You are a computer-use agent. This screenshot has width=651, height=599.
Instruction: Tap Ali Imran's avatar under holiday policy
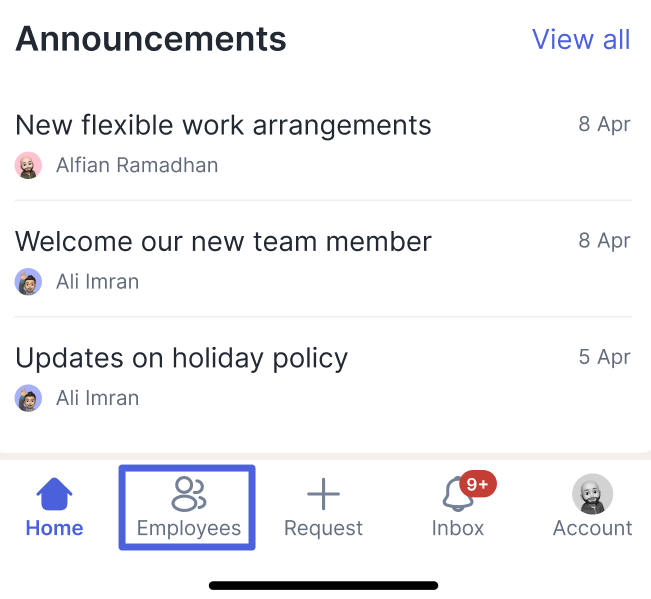click(x=28, y=398)
